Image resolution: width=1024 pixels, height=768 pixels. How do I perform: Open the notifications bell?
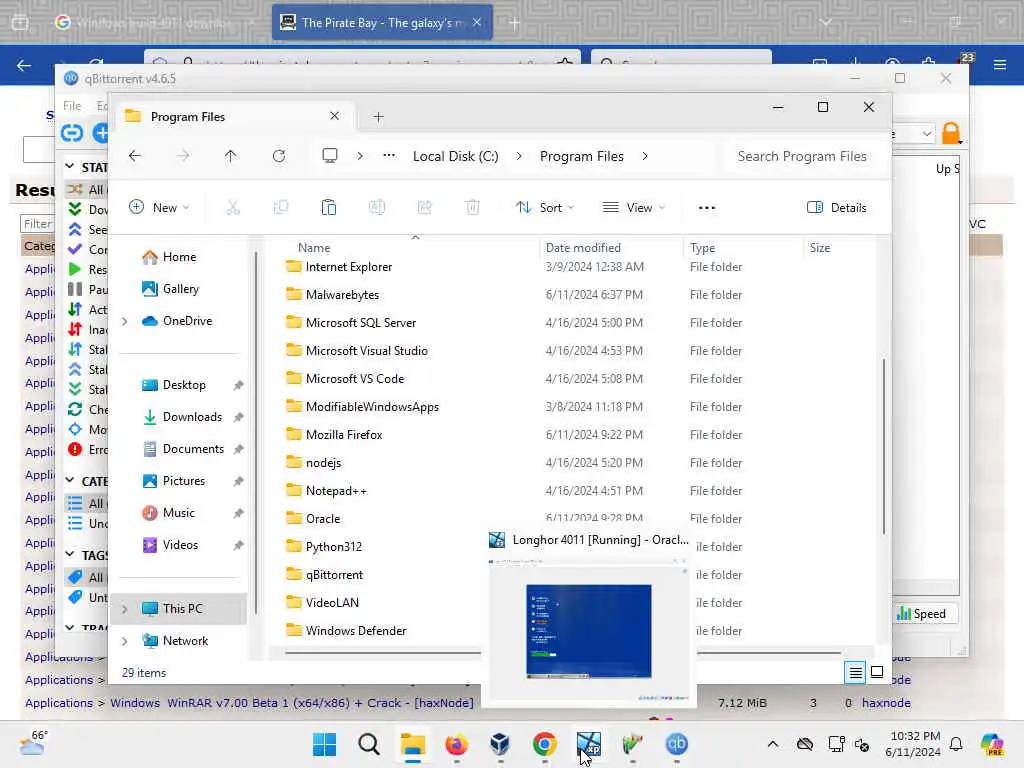[x=956, y=744]
